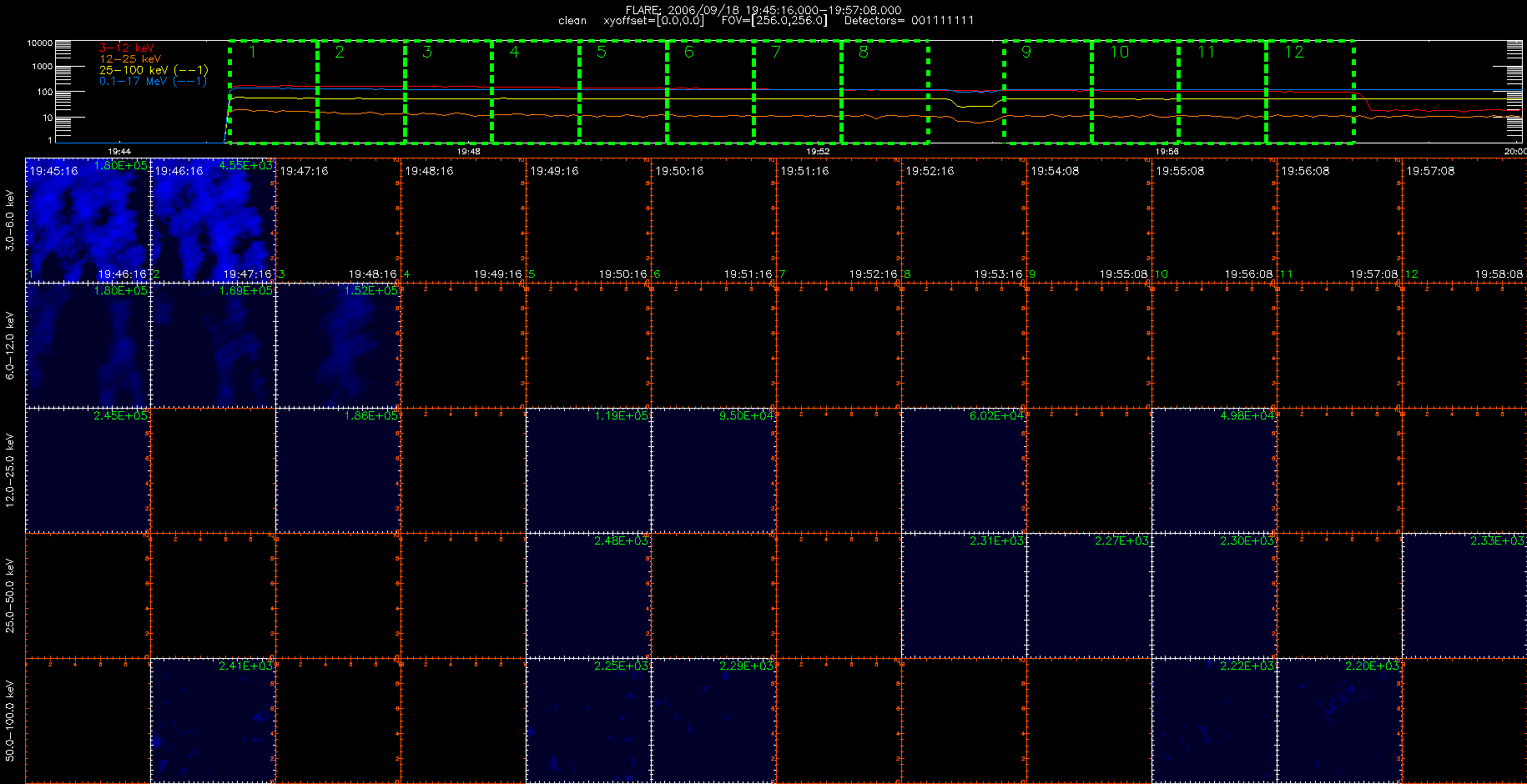Open the 12.0-25.0 keV image labeled 1.86E+05
This screenshot has width=1527, height=784.
(338, 470)
